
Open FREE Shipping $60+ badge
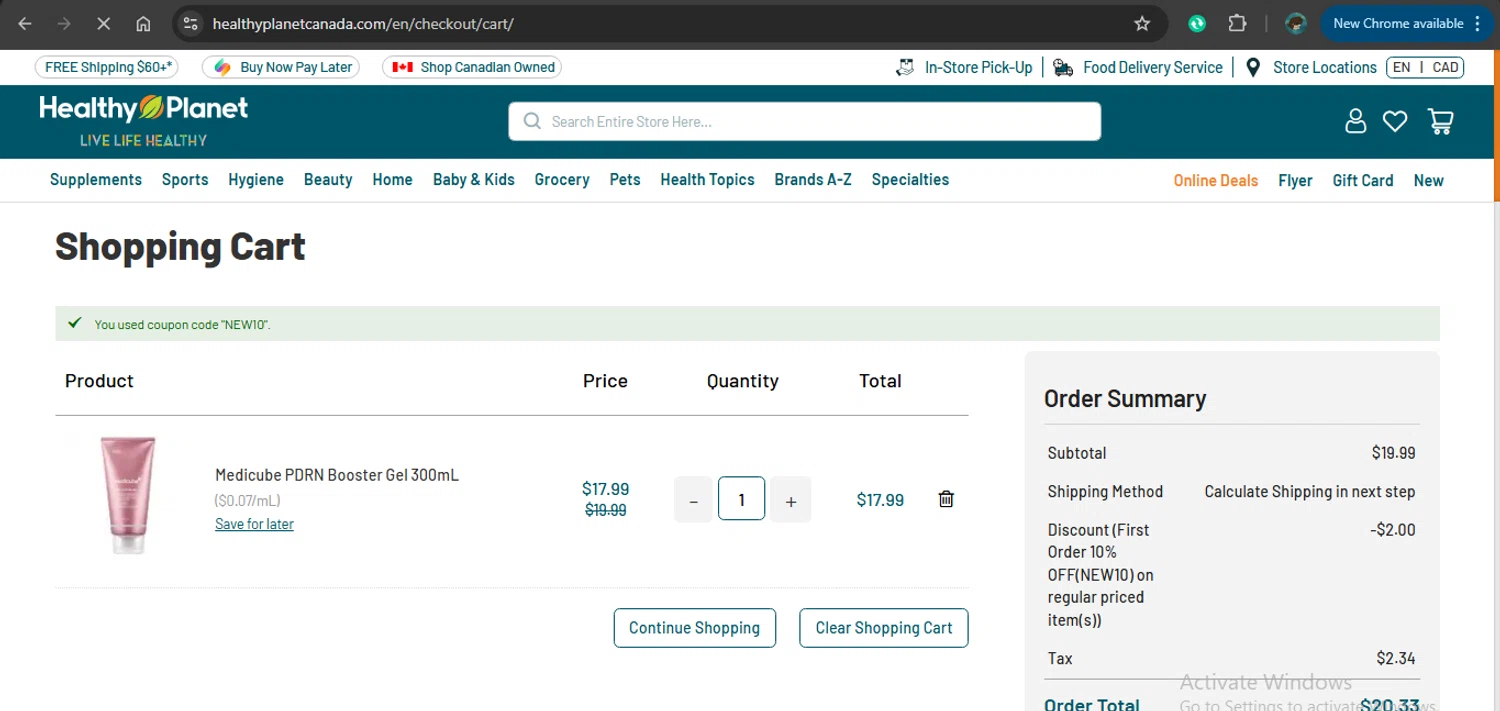click(x=107, y=67)
